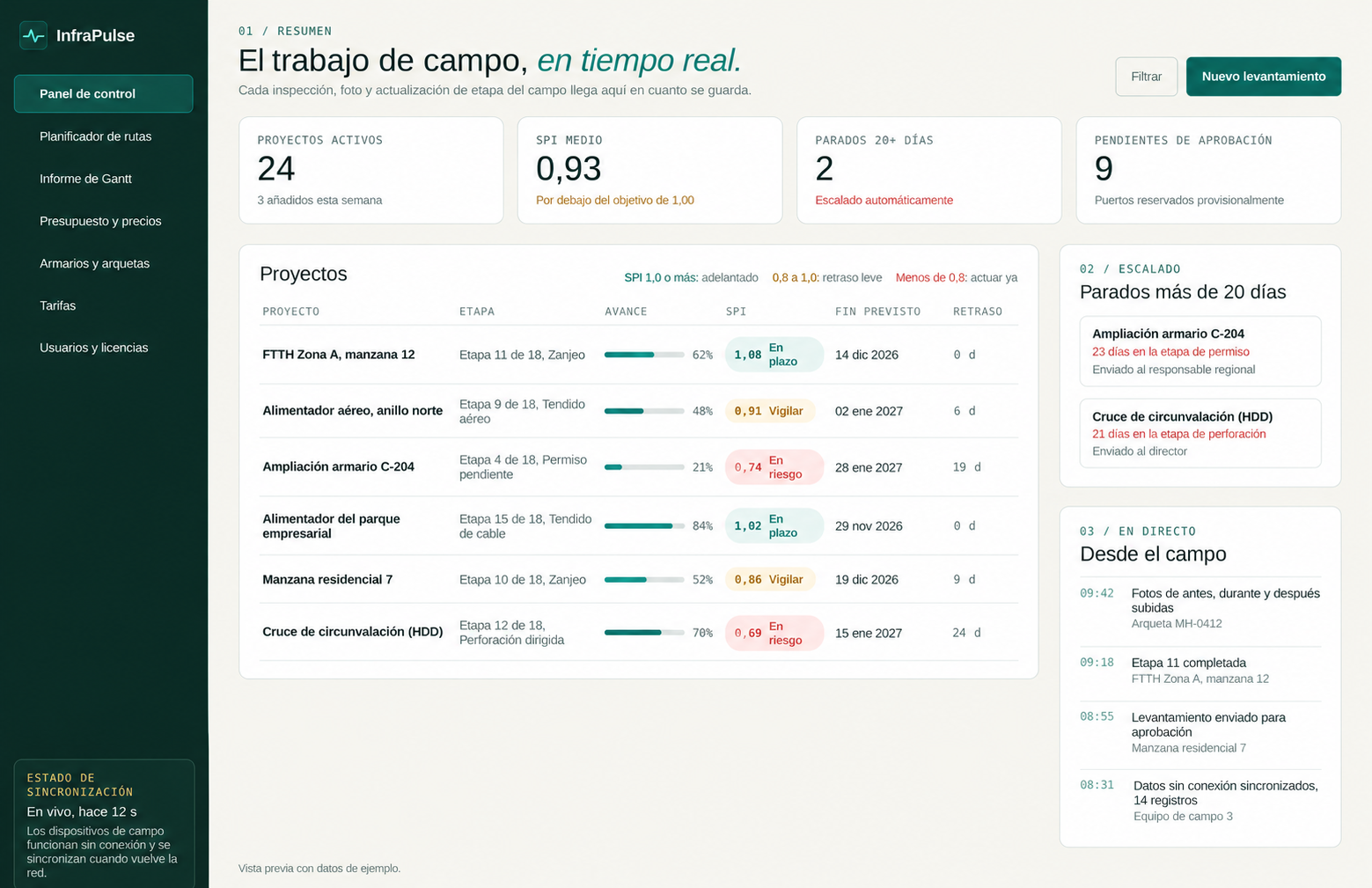1372x888 pixels.
Task: Click the Filtrar button
Action: pos(1146,77)
